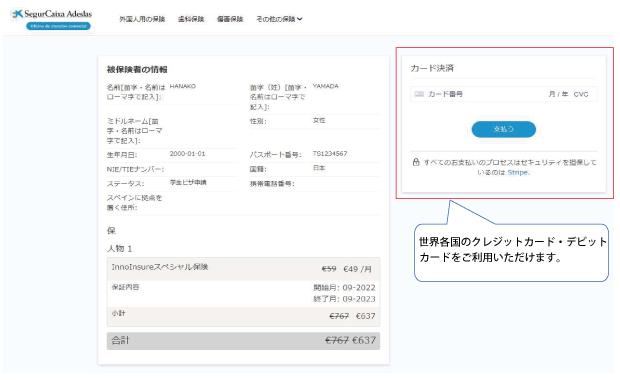Click the 合計 total row
Viewport: 620px width, 380px height.
243,341
